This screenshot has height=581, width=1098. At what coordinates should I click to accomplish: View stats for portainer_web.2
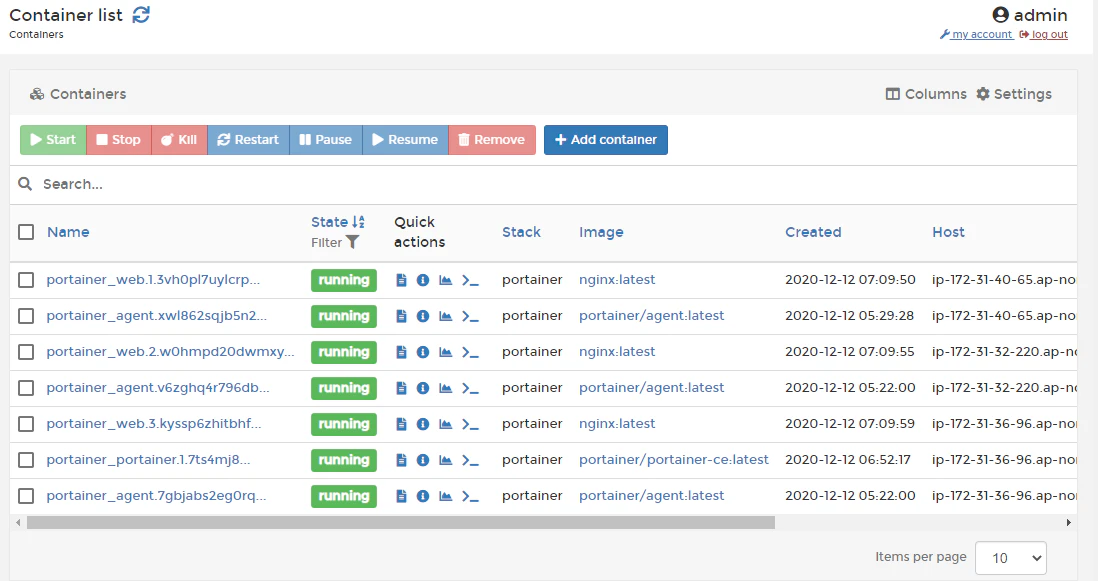(x=445, y=352)
